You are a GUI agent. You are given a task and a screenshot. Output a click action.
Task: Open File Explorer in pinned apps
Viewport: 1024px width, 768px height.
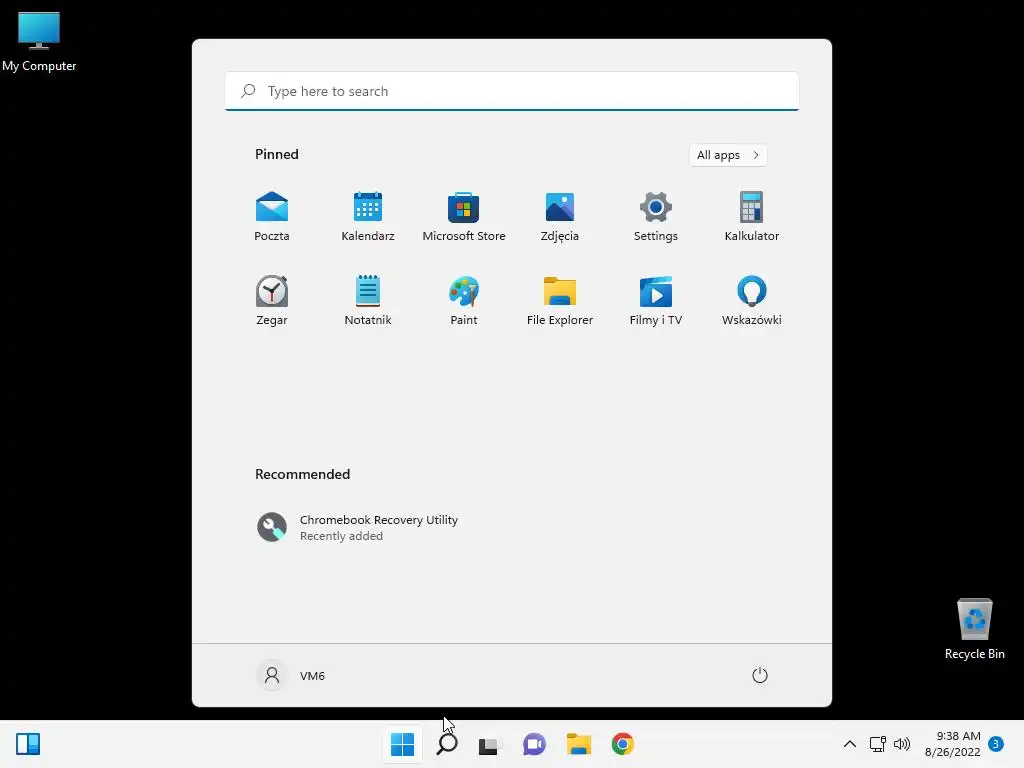pyautogui.click(x=560, y=300)
